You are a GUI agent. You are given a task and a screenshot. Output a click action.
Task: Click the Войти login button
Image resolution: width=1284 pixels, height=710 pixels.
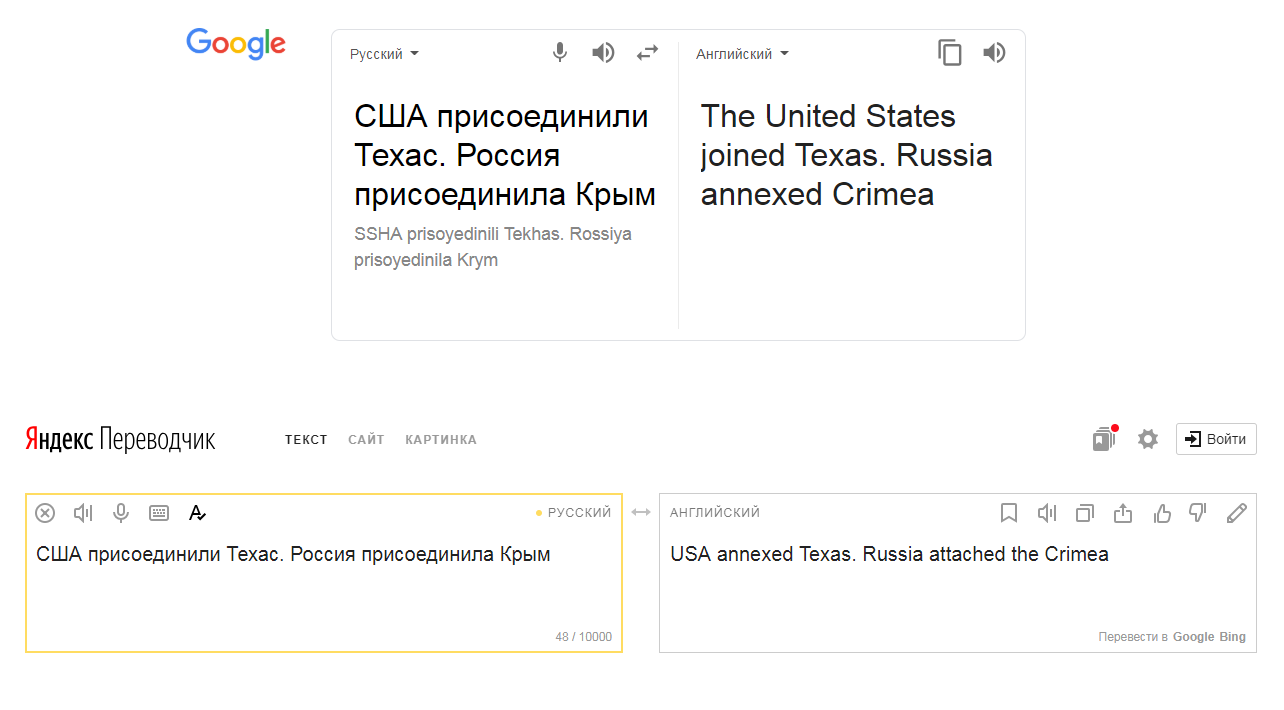tap(1216, 439)
